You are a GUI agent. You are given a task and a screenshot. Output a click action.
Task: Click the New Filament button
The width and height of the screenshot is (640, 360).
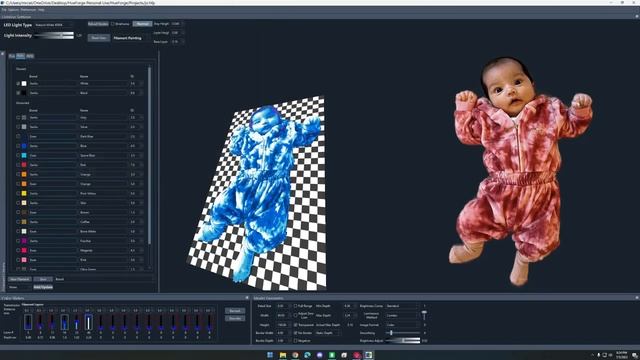(x=20, y=279)
